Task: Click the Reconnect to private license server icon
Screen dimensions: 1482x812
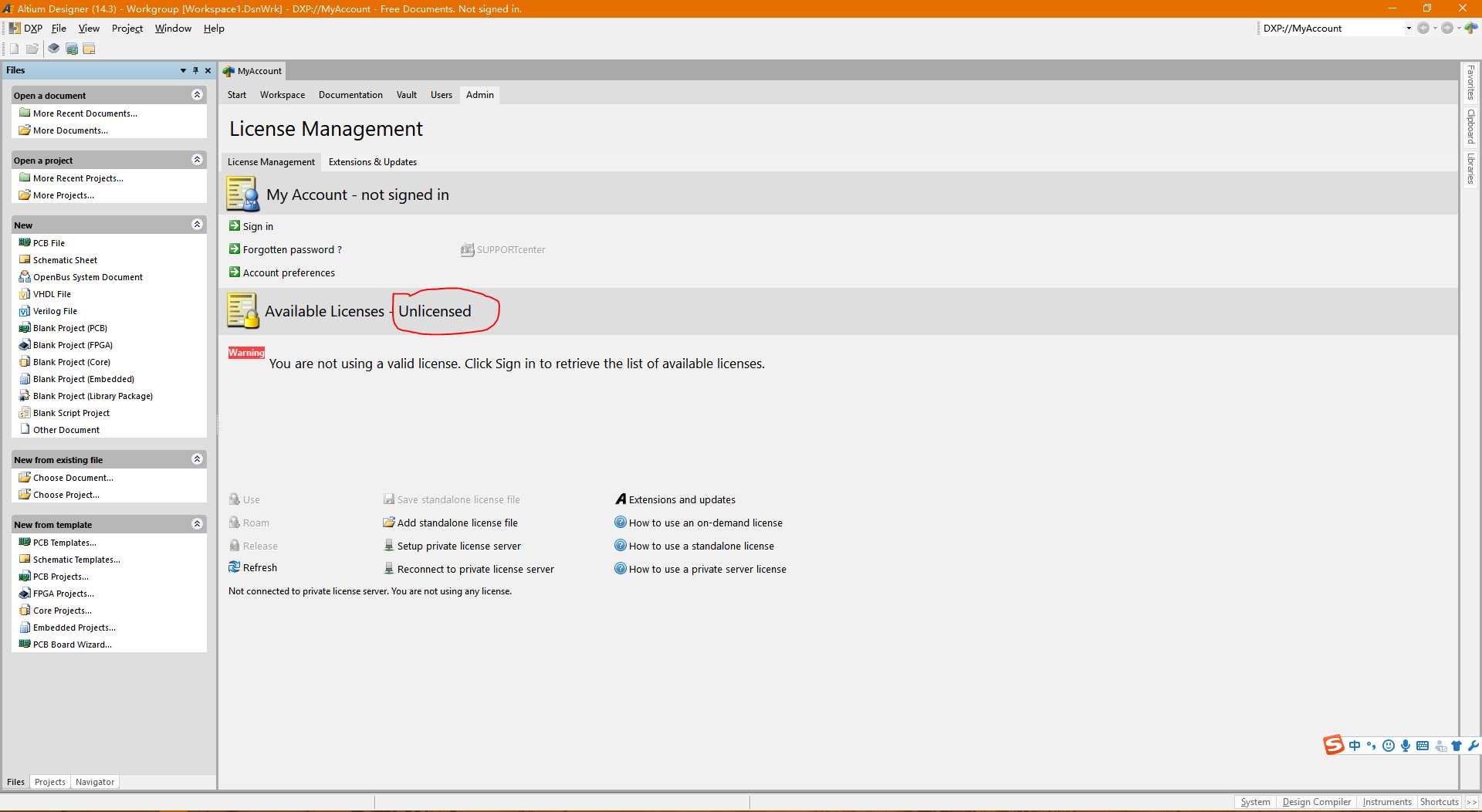Action: pyautogui.click(x=389, y=569)
